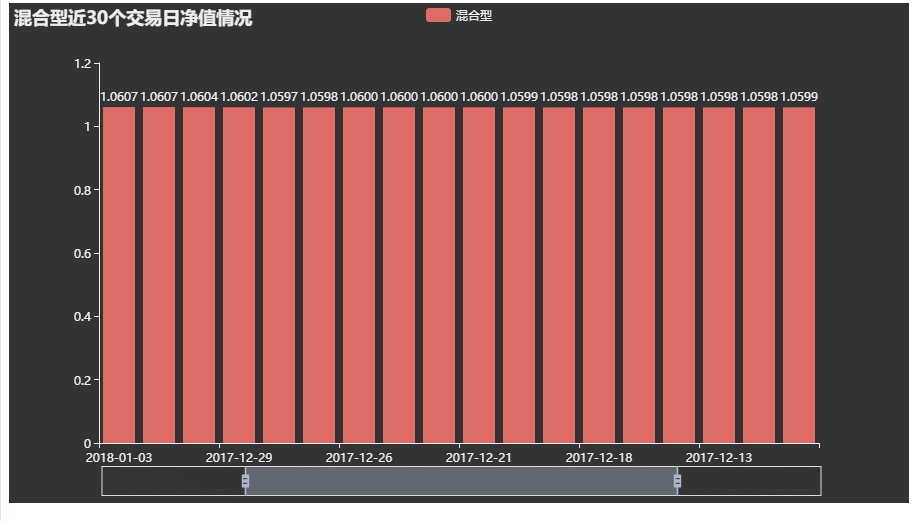
Task: Select the last bar at the right end
Action: tap(799, 275)
